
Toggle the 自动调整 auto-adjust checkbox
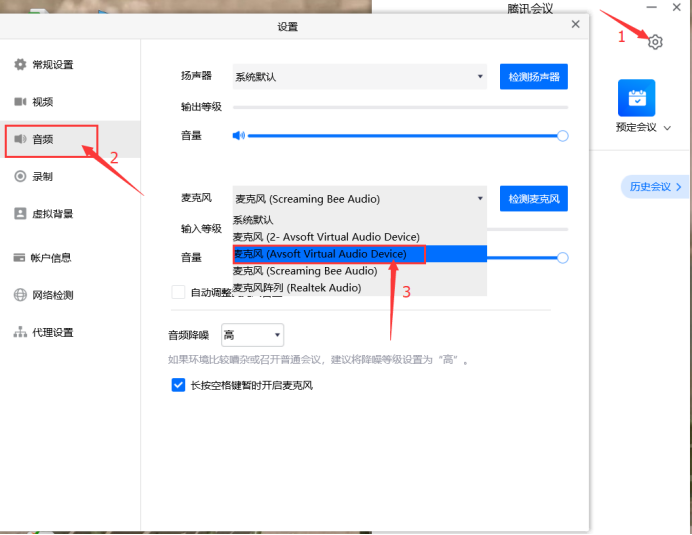[178, 292]
